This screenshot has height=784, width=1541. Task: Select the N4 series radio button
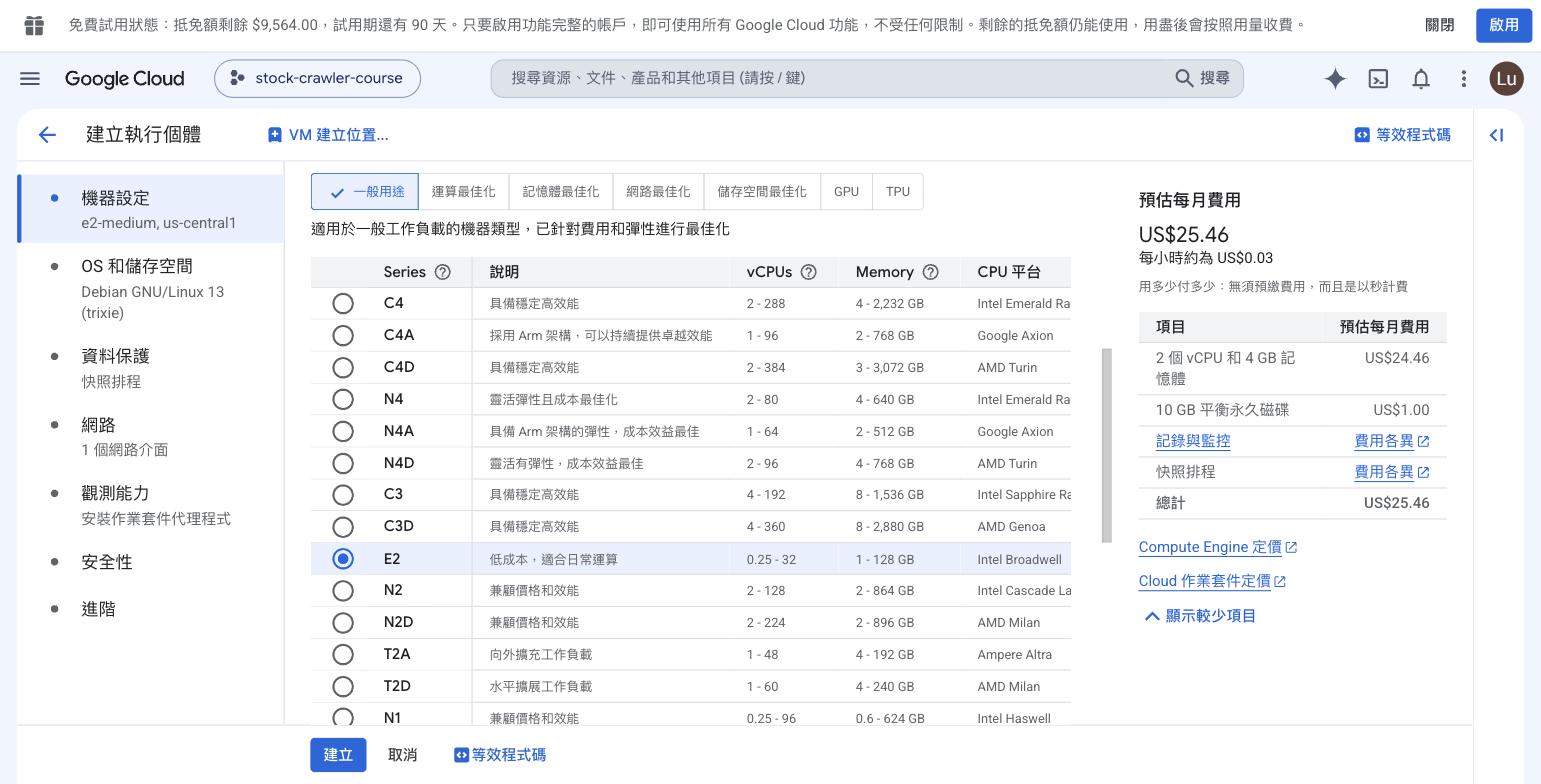coord(343,399)
